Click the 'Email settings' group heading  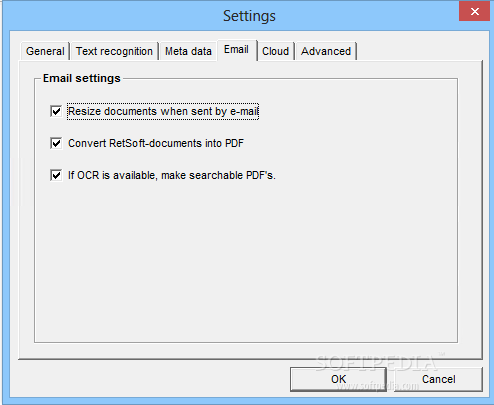click(82, 78)
